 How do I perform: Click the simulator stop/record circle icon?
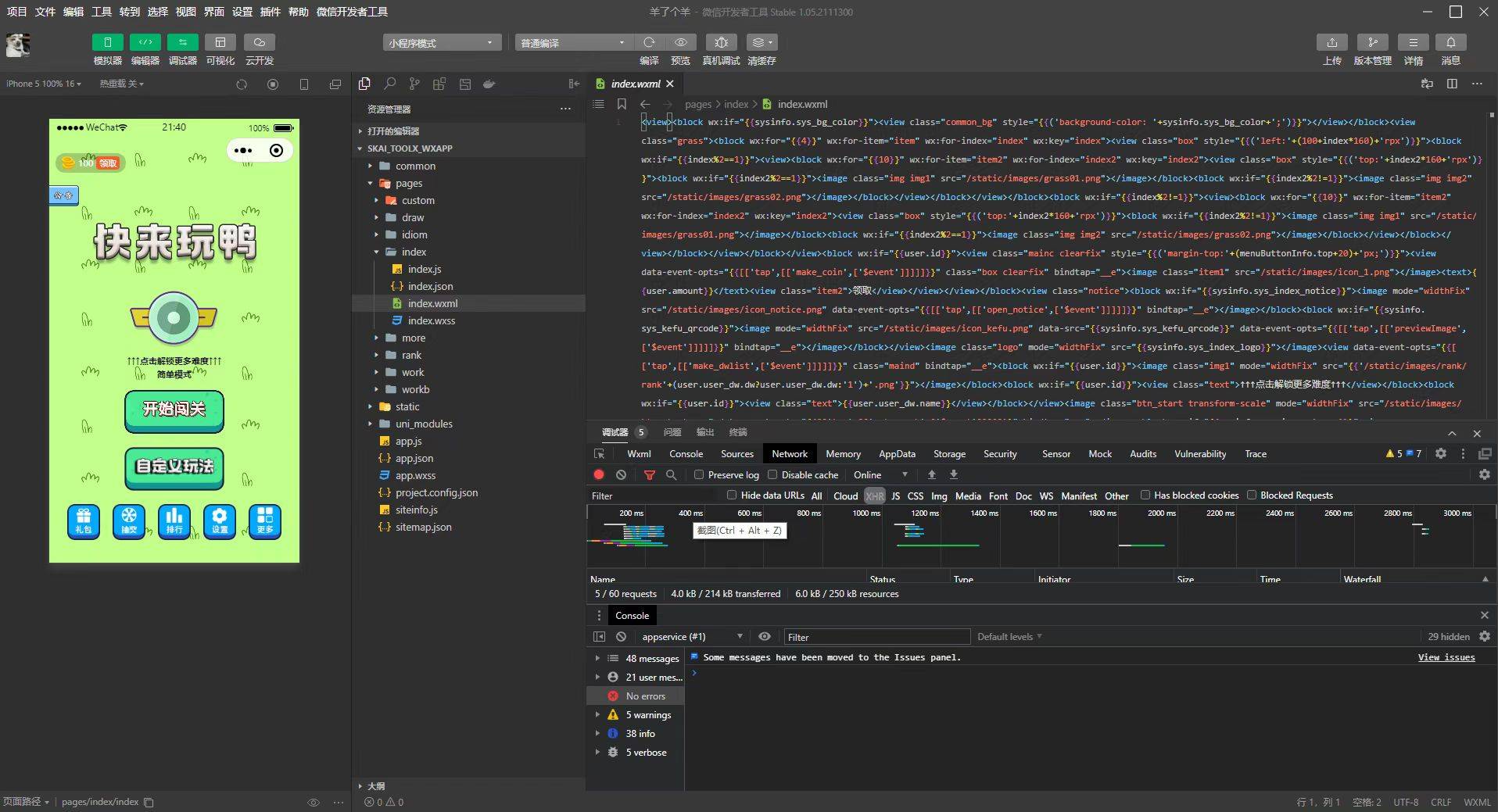point(273,84)
